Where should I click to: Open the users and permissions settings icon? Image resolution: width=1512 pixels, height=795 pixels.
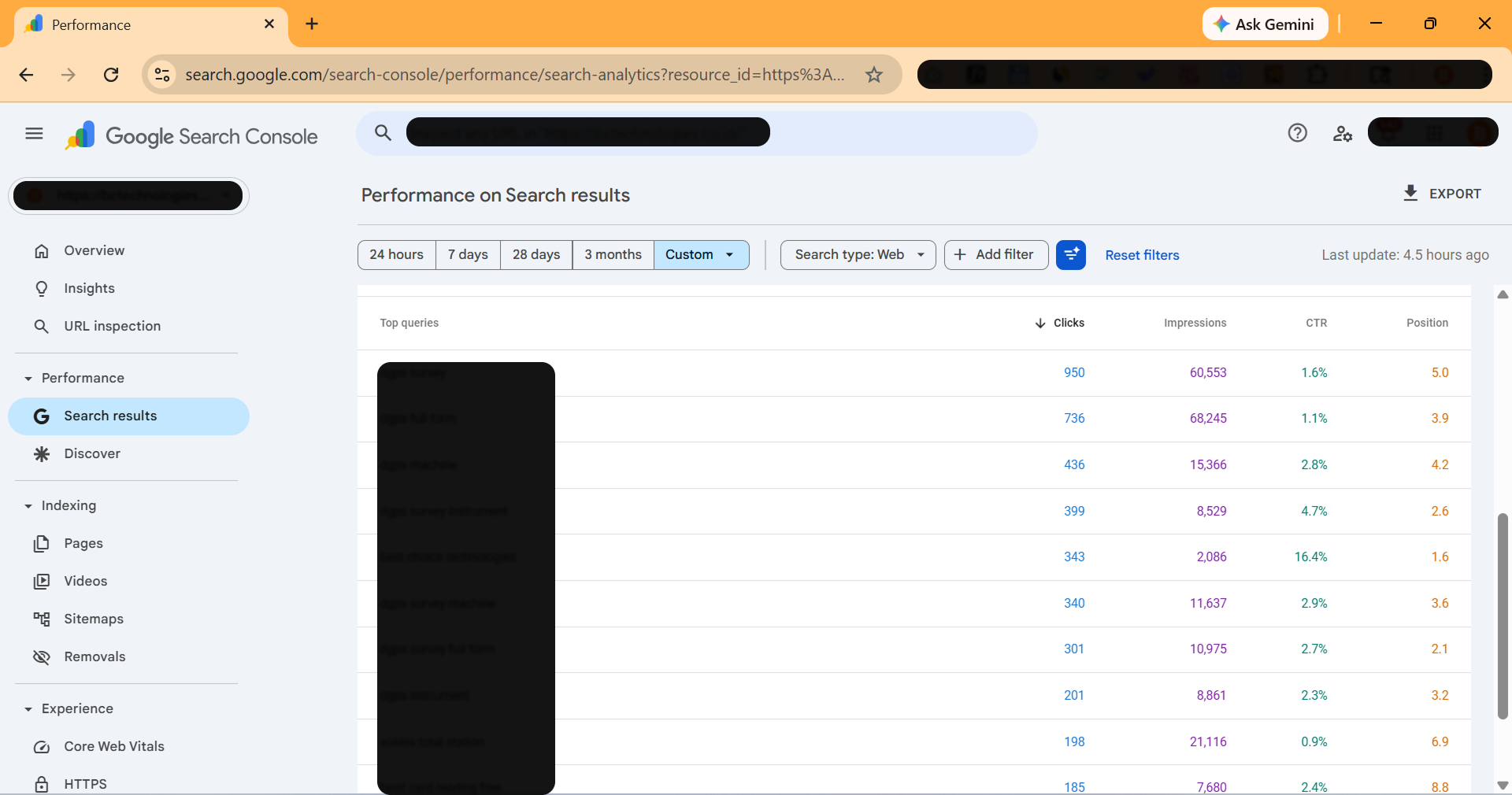point(1342,134)
